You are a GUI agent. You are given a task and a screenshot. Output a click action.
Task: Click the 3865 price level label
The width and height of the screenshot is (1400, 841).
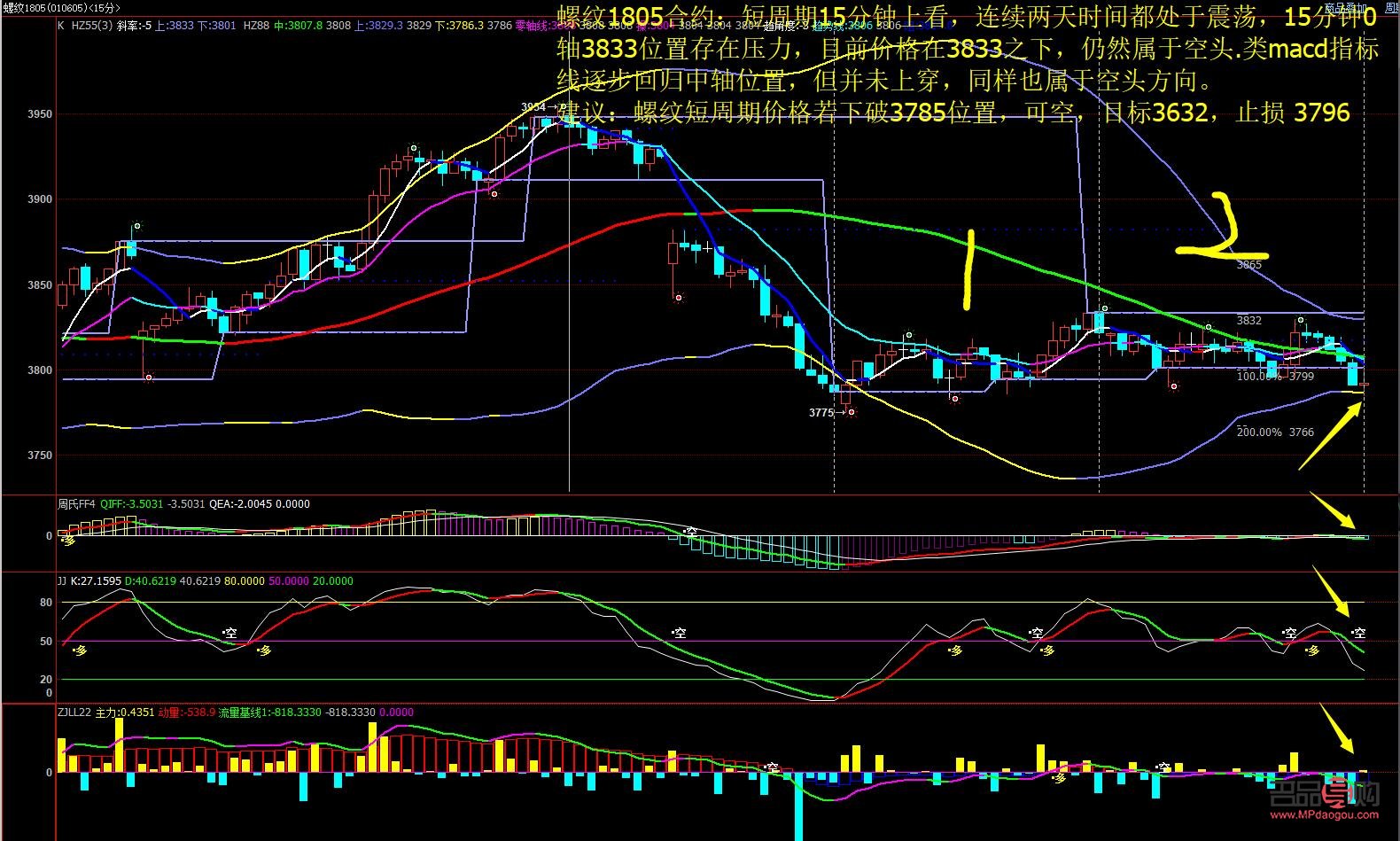[1249, 264]
